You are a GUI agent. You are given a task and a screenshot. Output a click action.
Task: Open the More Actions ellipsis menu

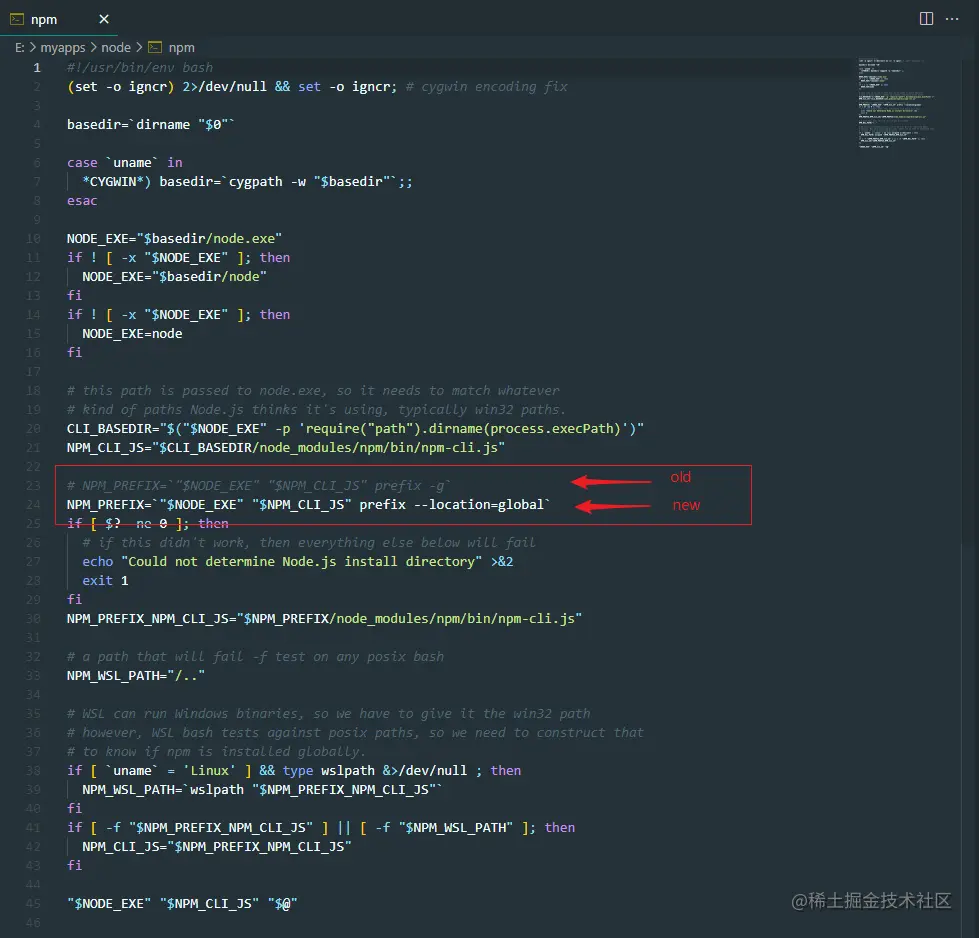tap(952, 19)
